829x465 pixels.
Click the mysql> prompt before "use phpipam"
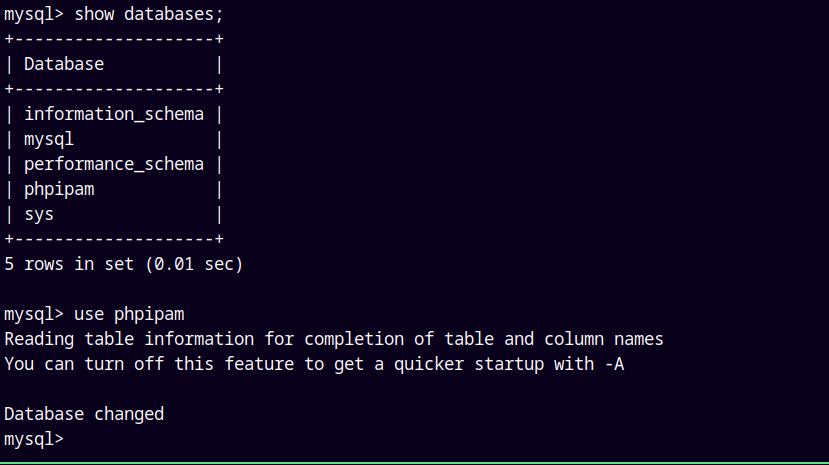(x=34, y=314)
